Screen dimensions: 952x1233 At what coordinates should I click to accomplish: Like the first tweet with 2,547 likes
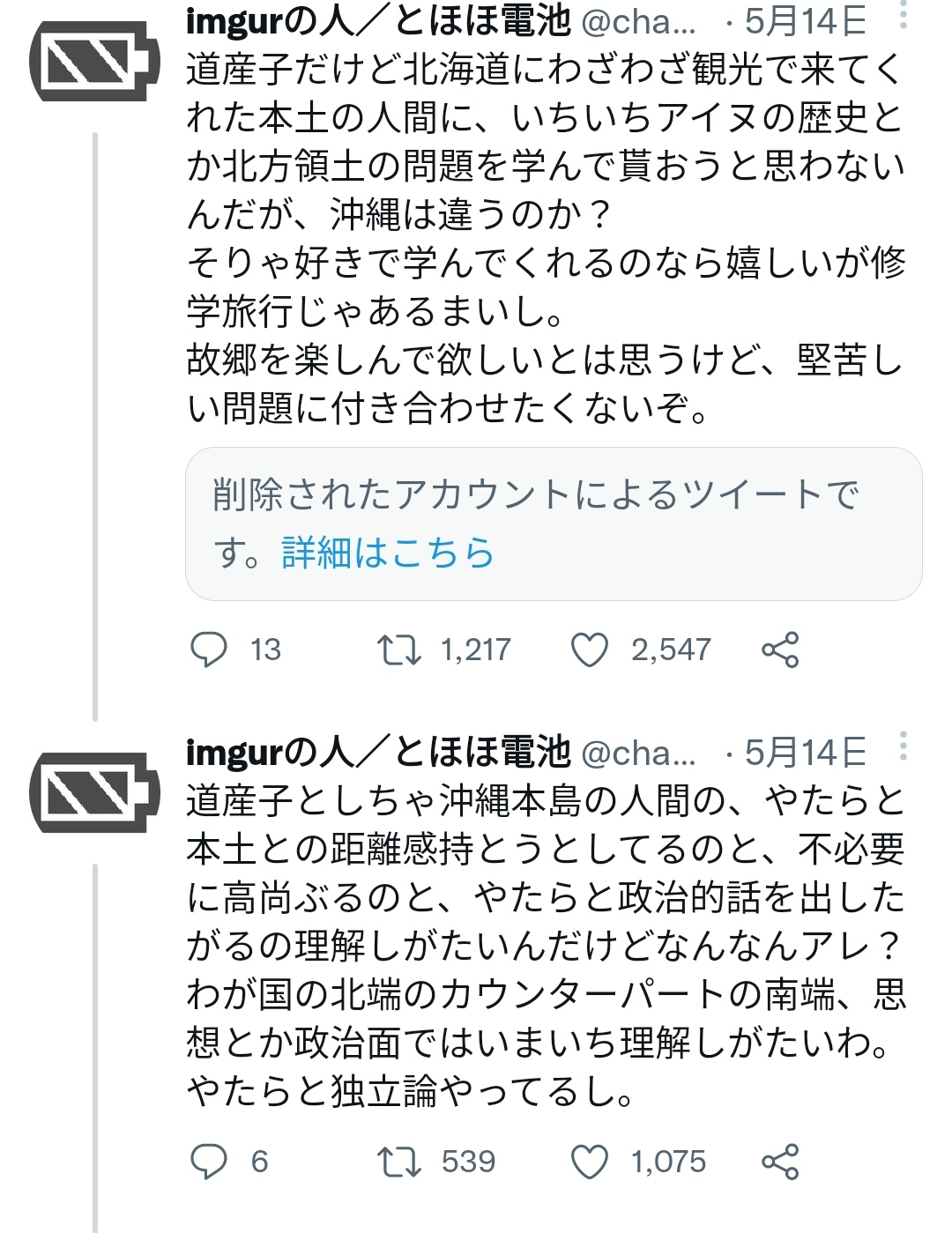point(590,650)
